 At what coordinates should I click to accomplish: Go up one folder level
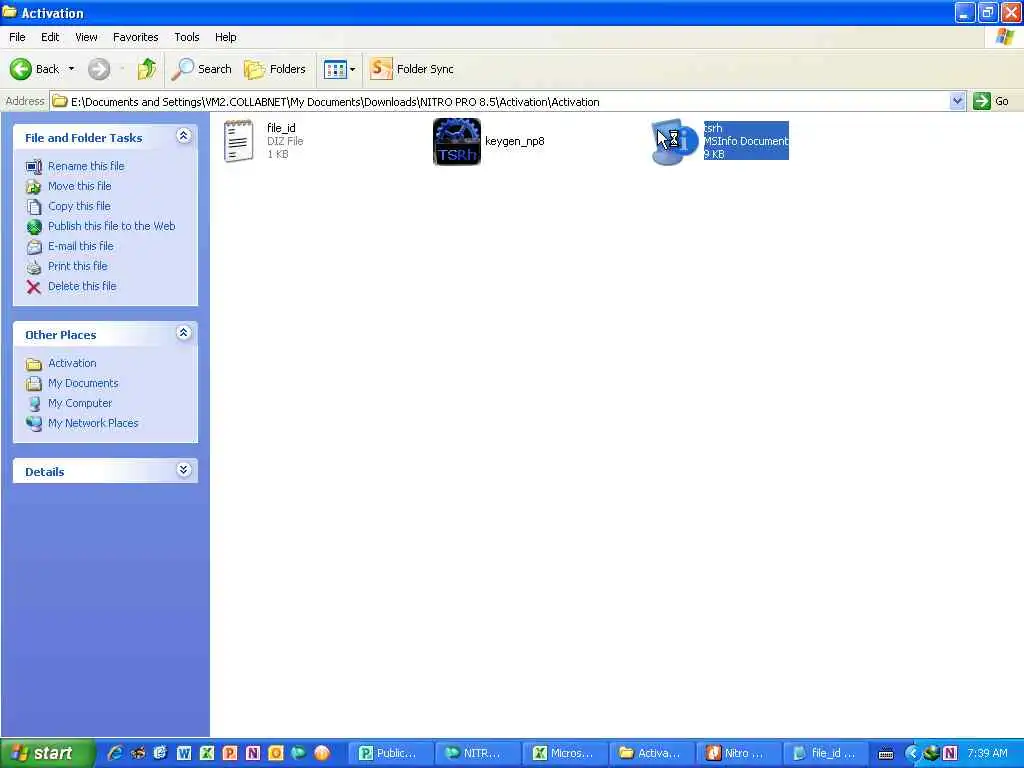(147, 69)
